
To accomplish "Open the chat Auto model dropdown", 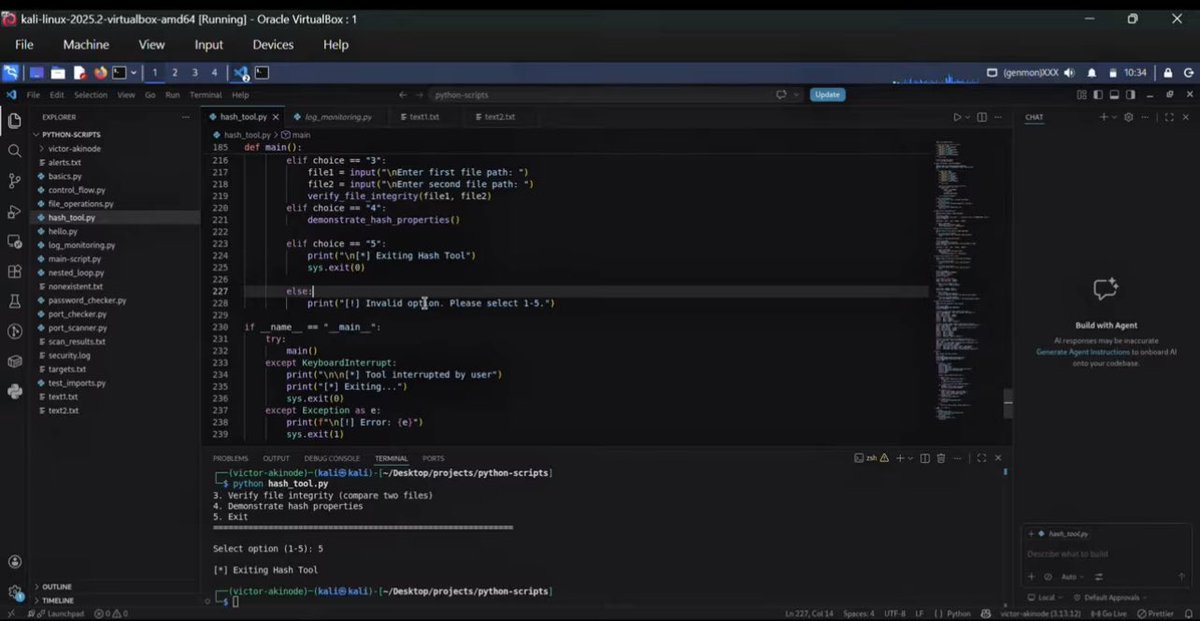I will tap(1071, 577).
